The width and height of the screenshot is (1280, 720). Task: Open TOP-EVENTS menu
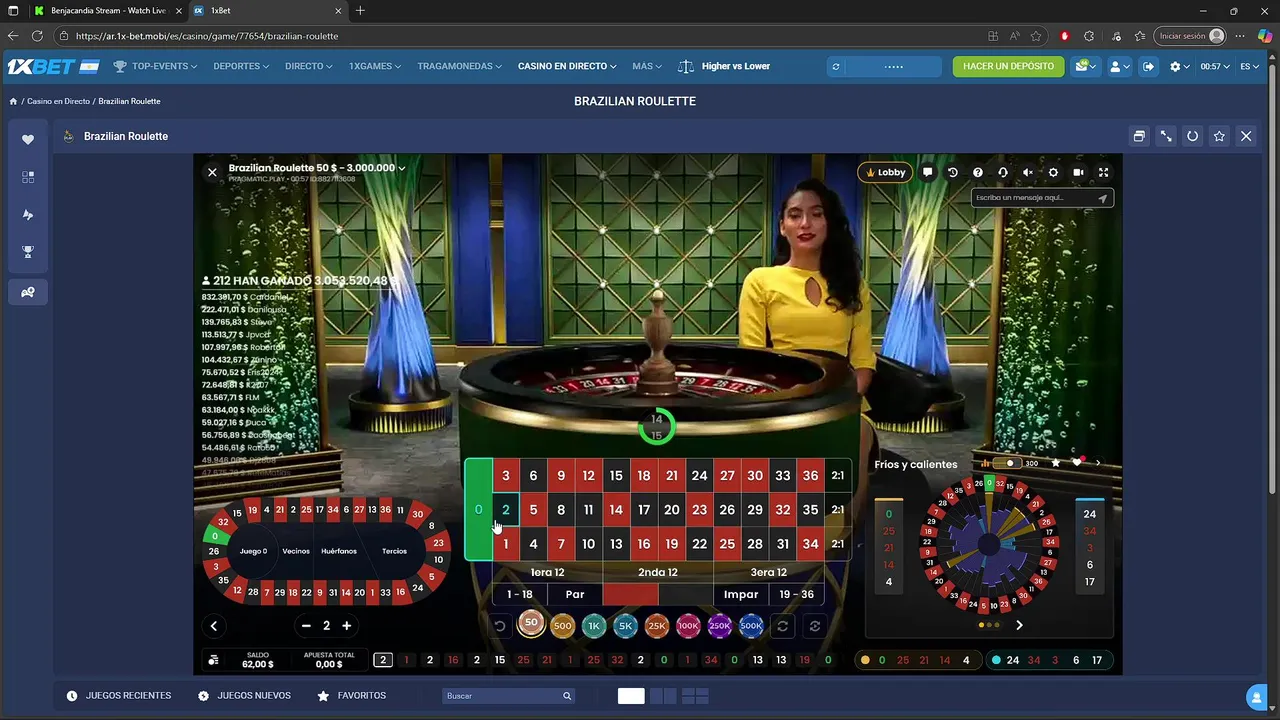155,66
